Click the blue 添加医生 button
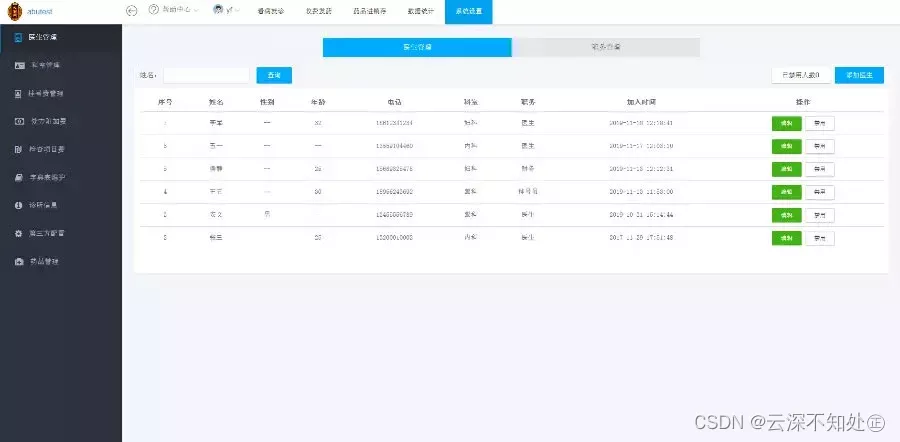Viewport: 900px width, 442px height. click(859, 75)
